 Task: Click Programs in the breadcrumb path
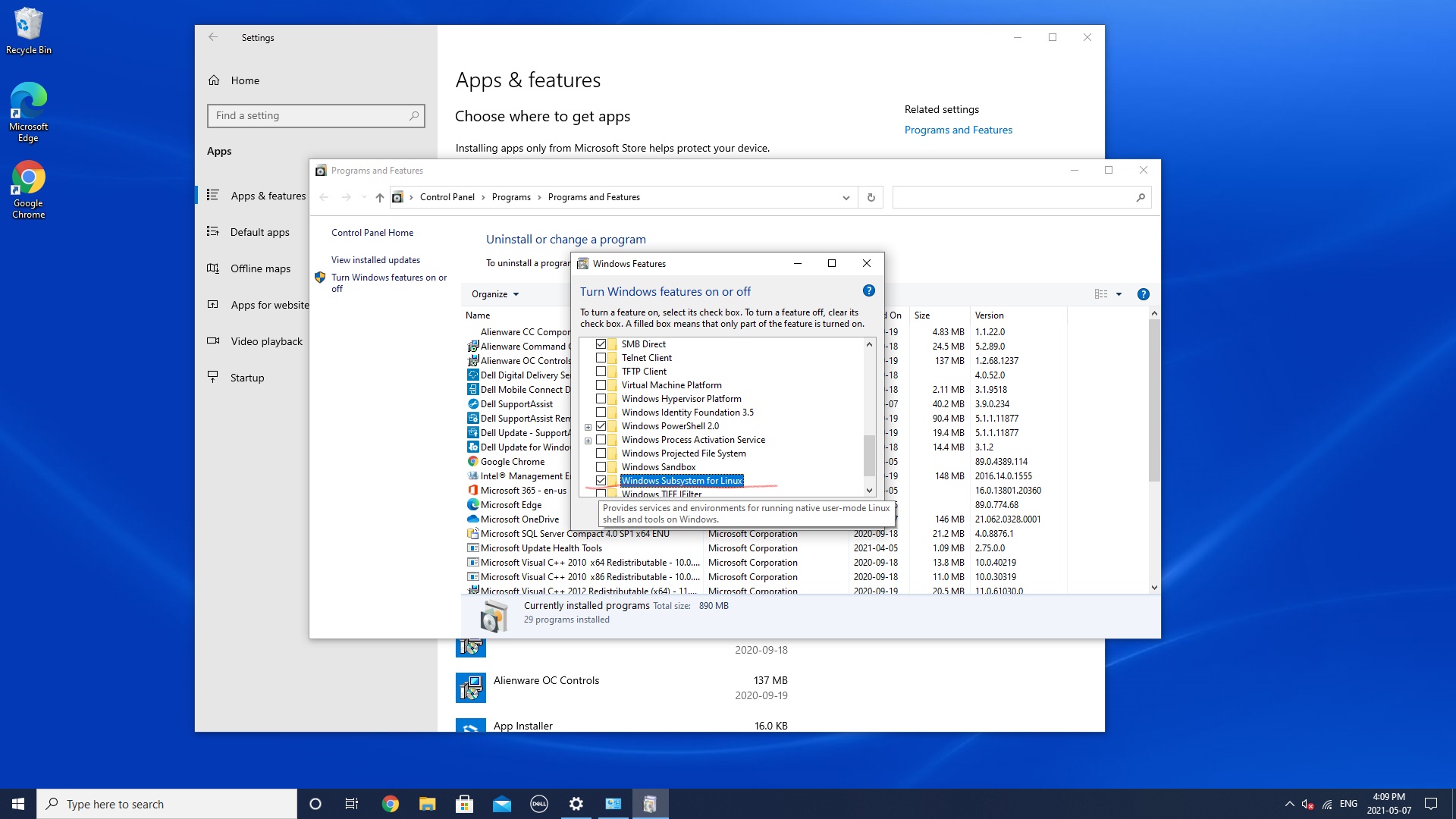pos(511,197)
